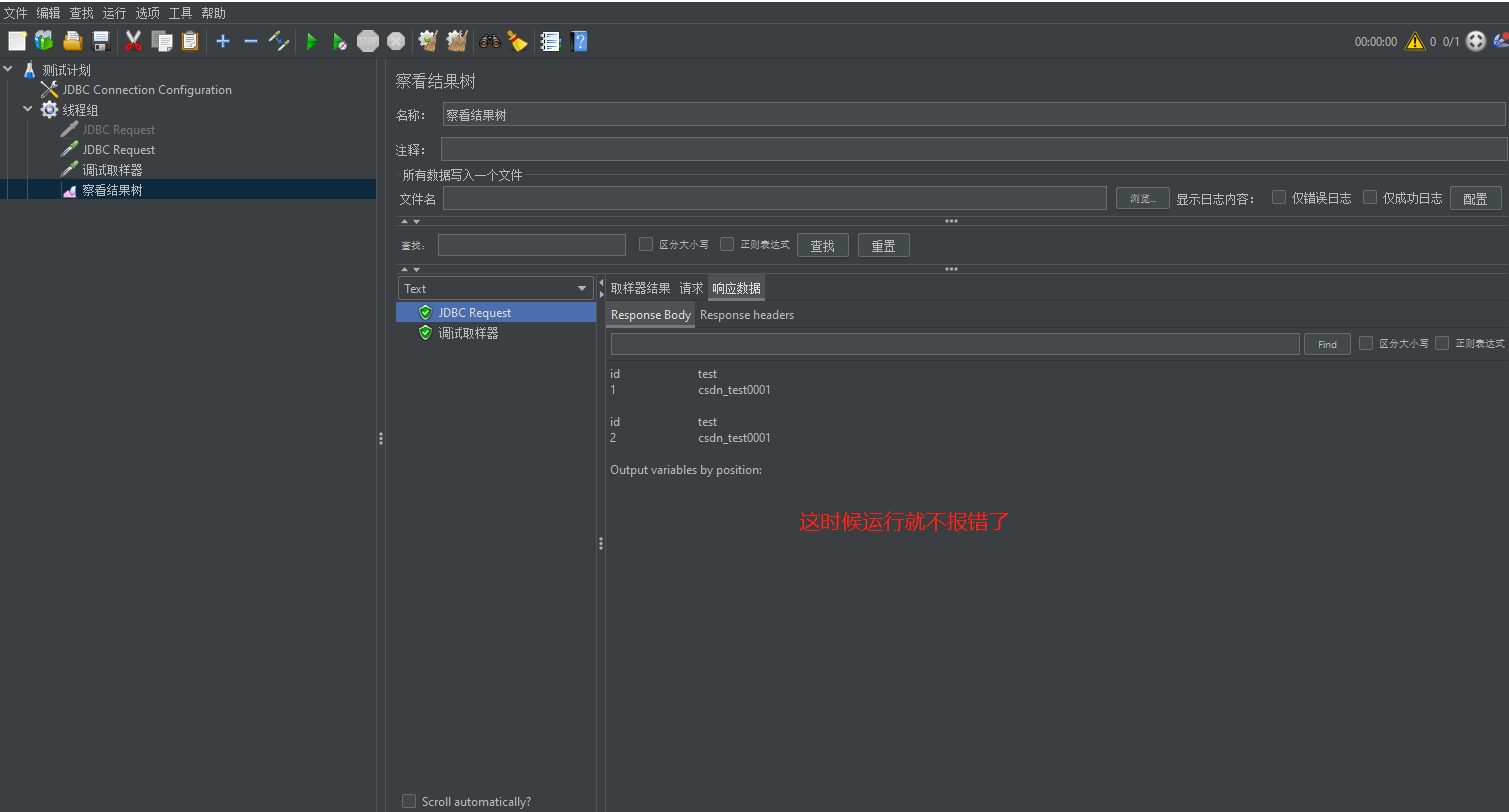Image resolution: width=1509 pixels, height=812 pixels.
Task: Clear results with single broom-gear icon
Action: tap(428, 41)
